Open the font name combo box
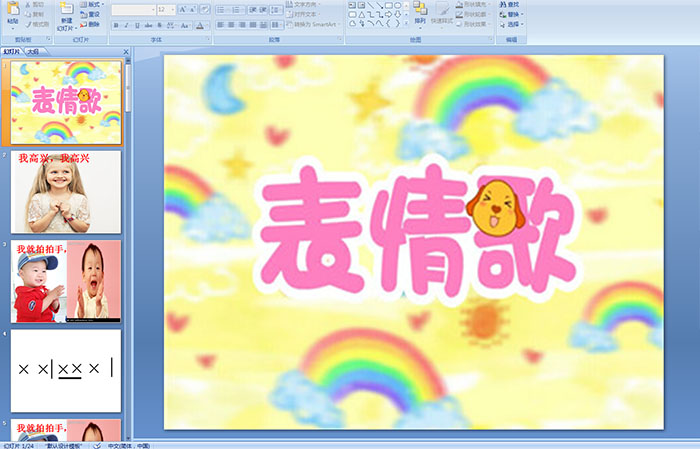This screenshot has height=449, width=700. tap(133, 9)
